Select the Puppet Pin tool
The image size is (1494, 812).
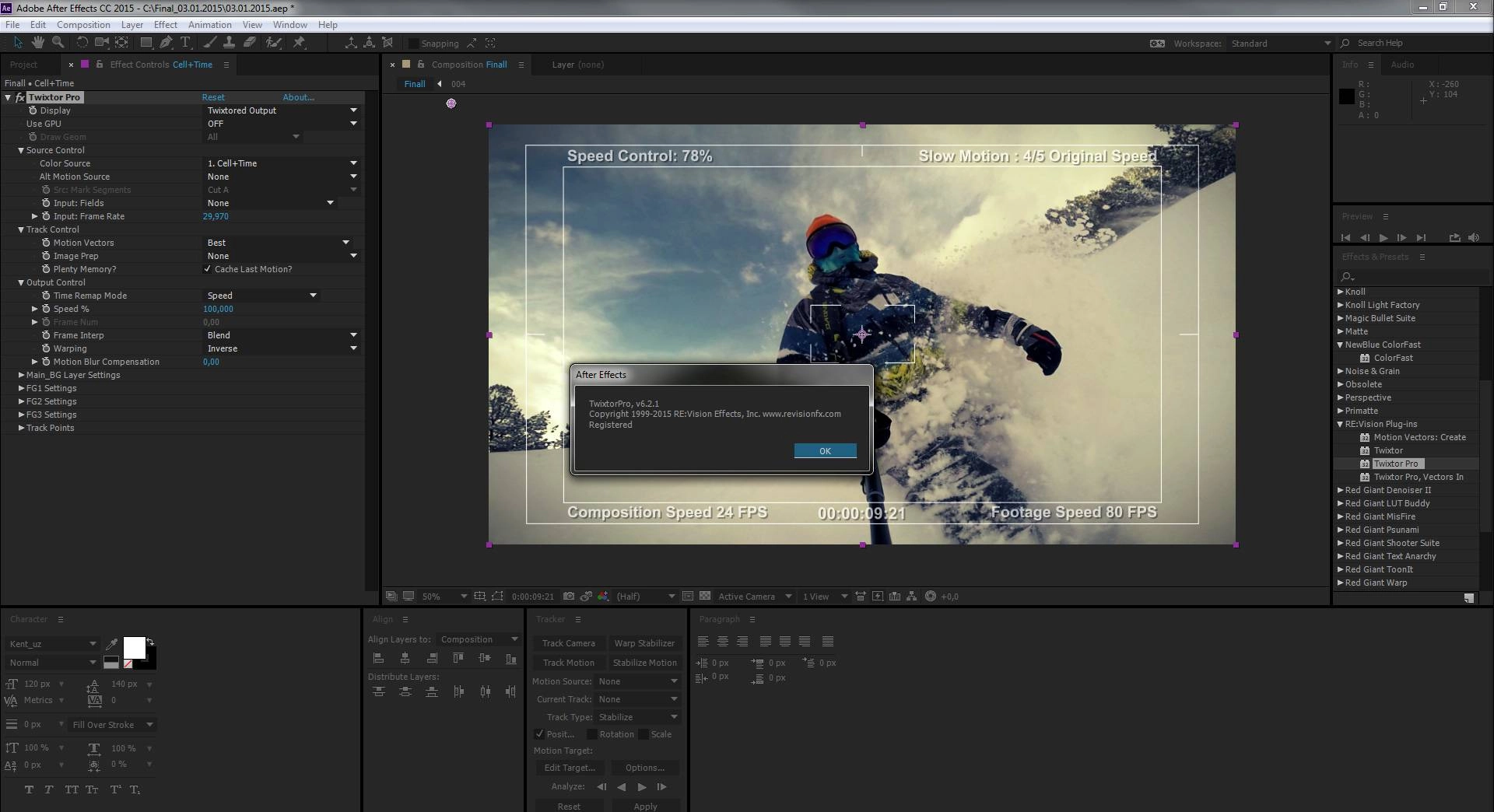[299, 43]
